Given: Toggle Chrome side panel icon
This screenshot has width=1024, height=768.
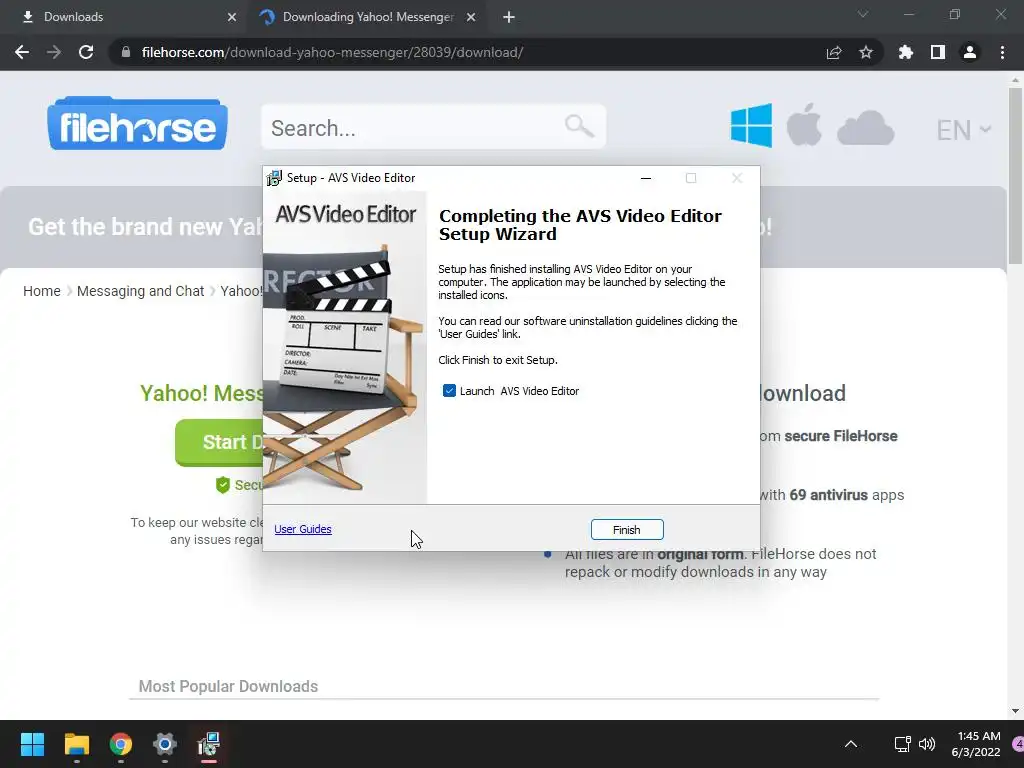Looking at the screenshot, I should (x=938, y=52).
